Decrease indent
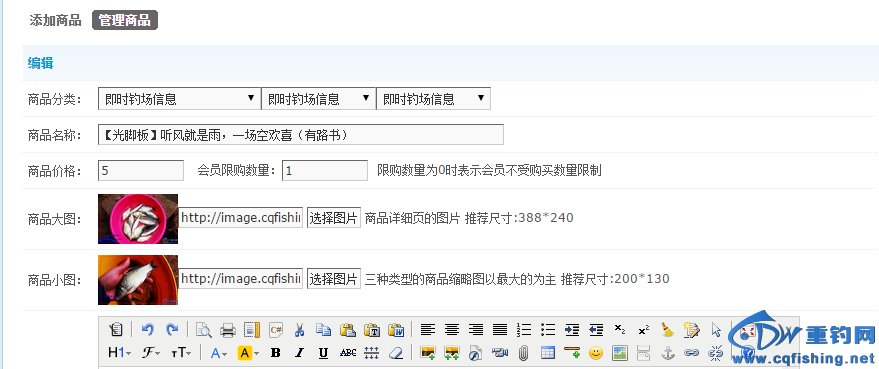The height and width of the screenshot is (369, 879). click(596, 330)
